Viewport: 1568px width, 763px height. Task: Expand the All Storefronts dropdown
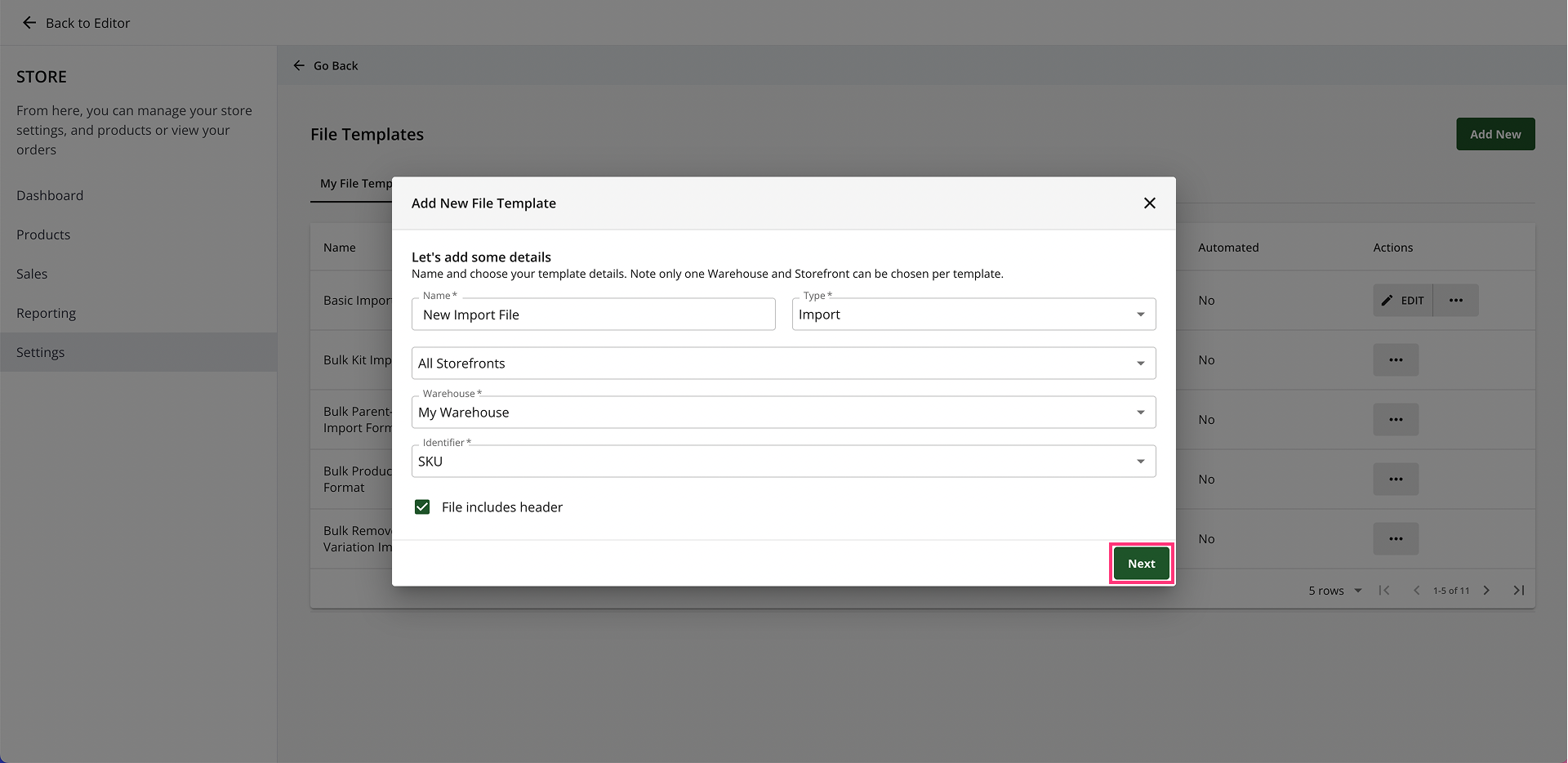[x=783, y=364]
